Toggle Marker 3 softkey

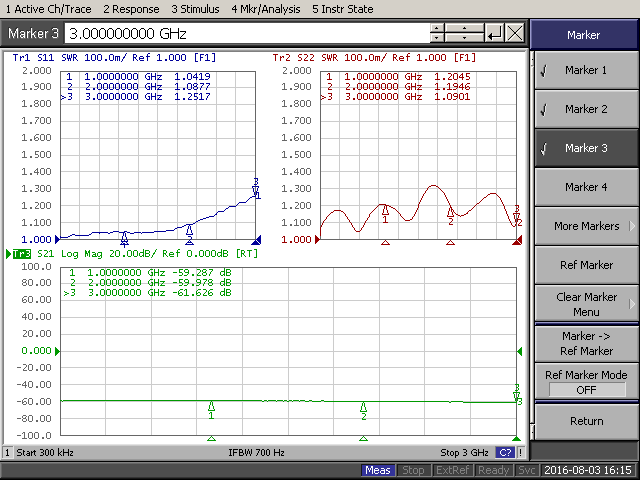[x=586, y=148]
